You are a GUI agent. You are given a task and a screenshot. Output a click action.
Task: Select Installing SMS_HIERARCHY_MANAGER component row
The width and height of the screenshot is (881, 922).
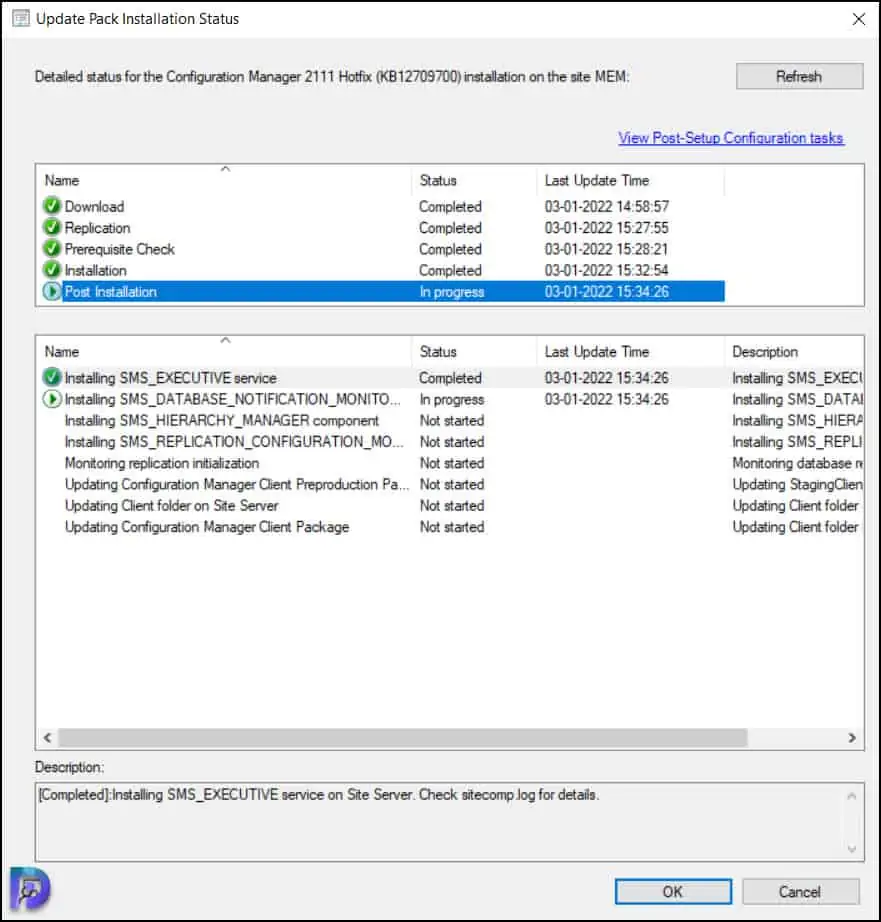452,420
